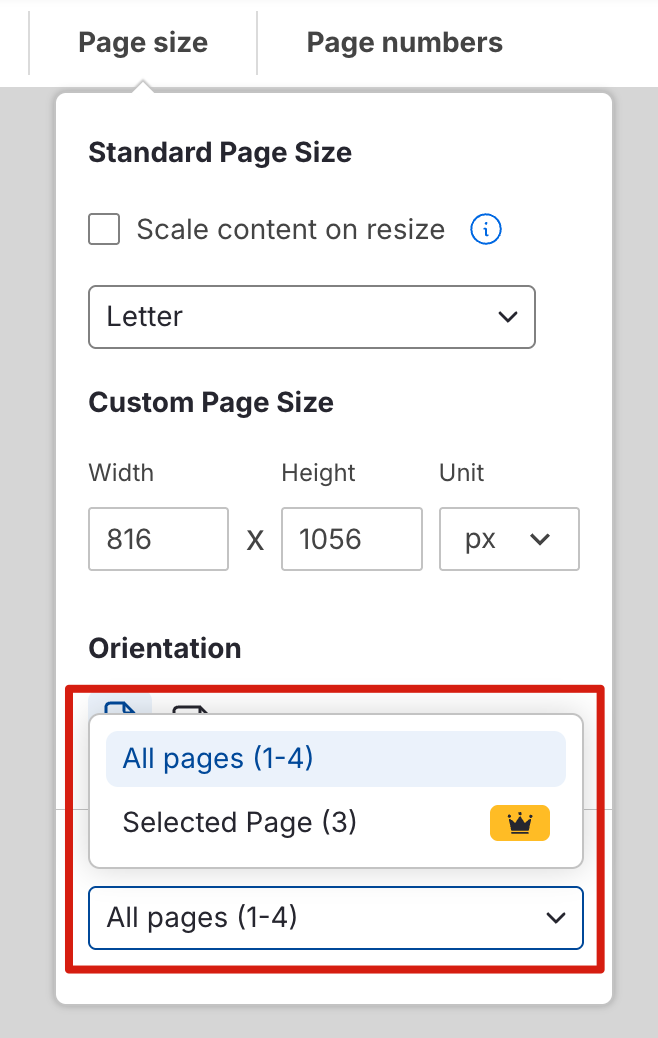Image resolution: width=658 pixels, height=1038 pixels.
Task: Edit the Height field showing 1056
Action: point(352,539)
